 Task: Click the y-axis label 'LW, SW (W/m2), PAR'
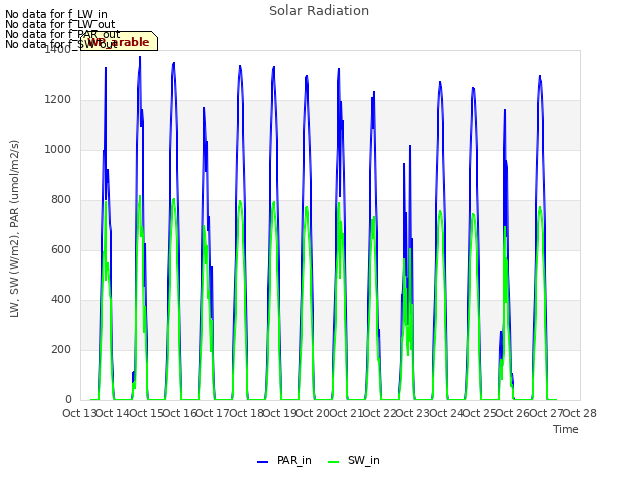[14, 229]
